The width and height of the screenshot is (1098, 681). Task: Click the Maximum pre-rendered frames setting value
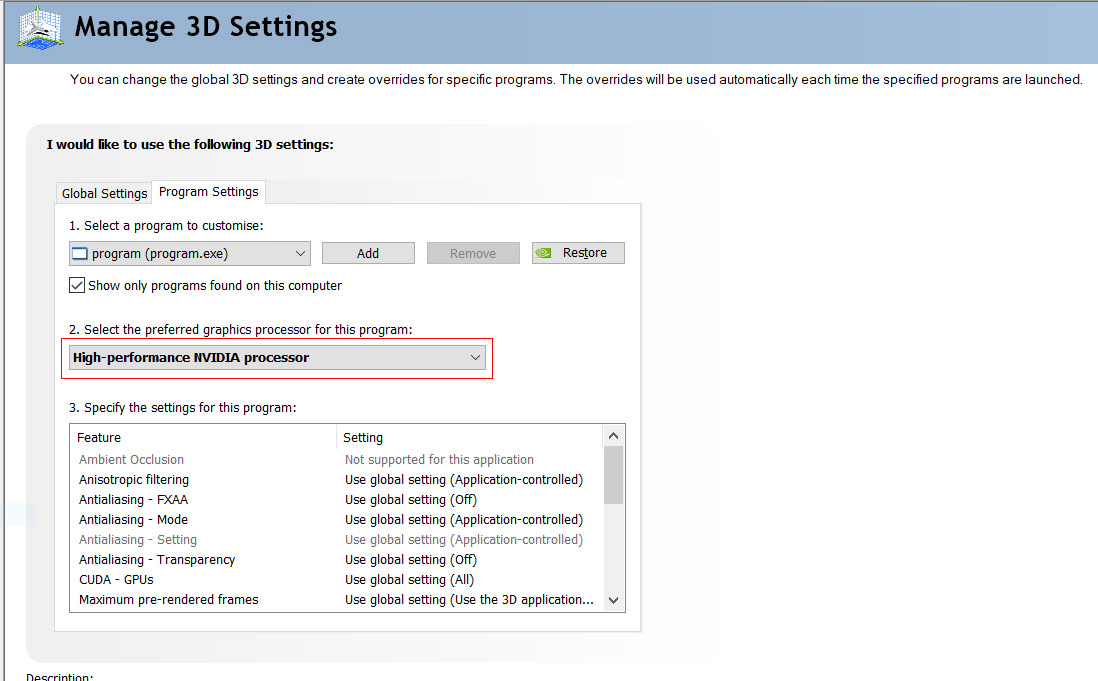coord(469,600)
